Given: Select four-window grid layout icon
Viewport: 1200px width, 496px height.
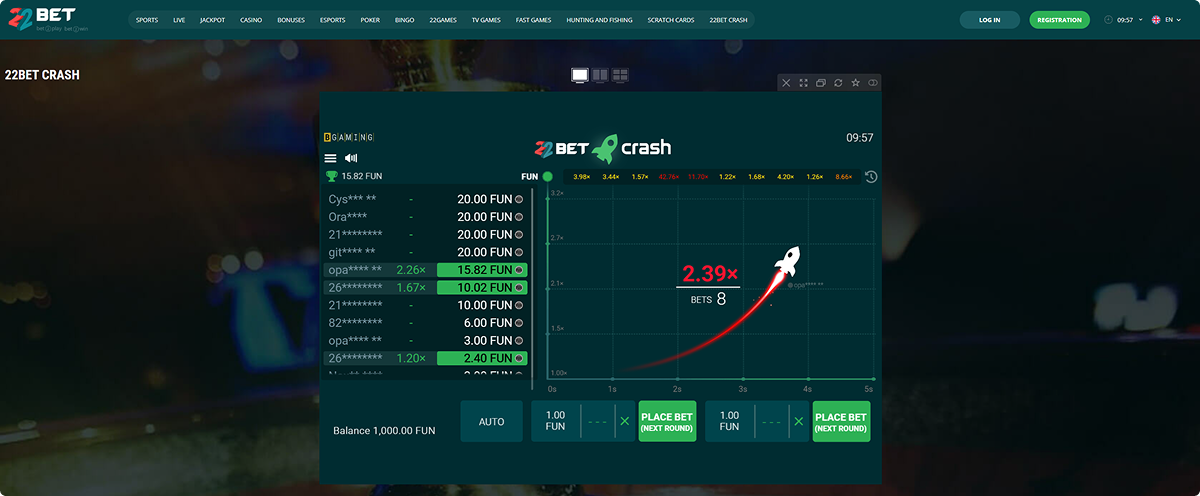Looking at the screenshot, I should 620,75.
